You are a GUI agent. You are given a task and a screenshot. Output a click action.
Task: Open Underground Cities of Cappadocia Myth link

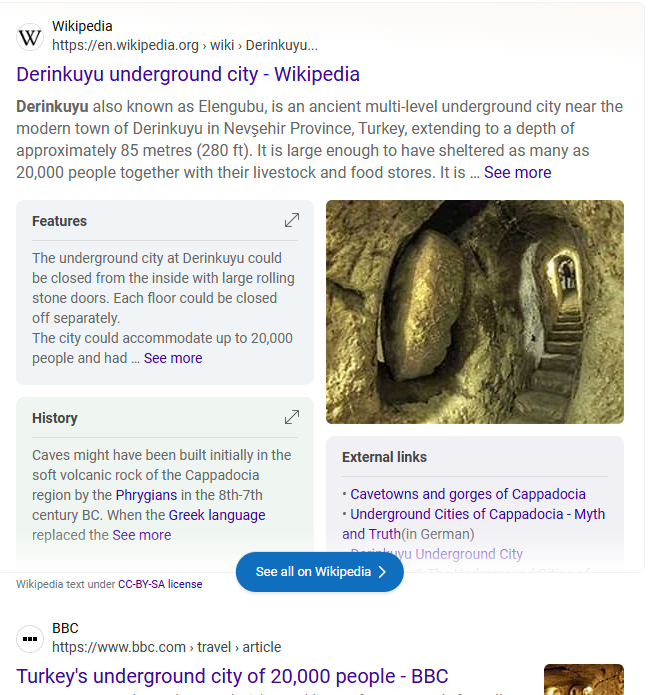tap(474, 524)
